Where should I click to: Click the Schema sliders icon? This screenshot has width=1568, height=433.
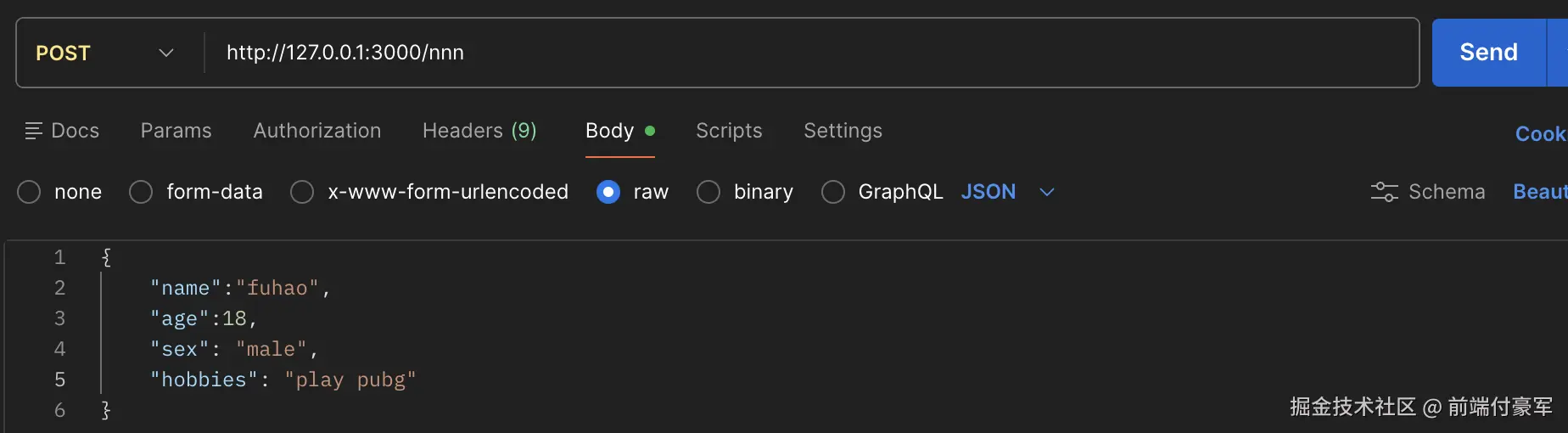click(x=1384, y=192)
